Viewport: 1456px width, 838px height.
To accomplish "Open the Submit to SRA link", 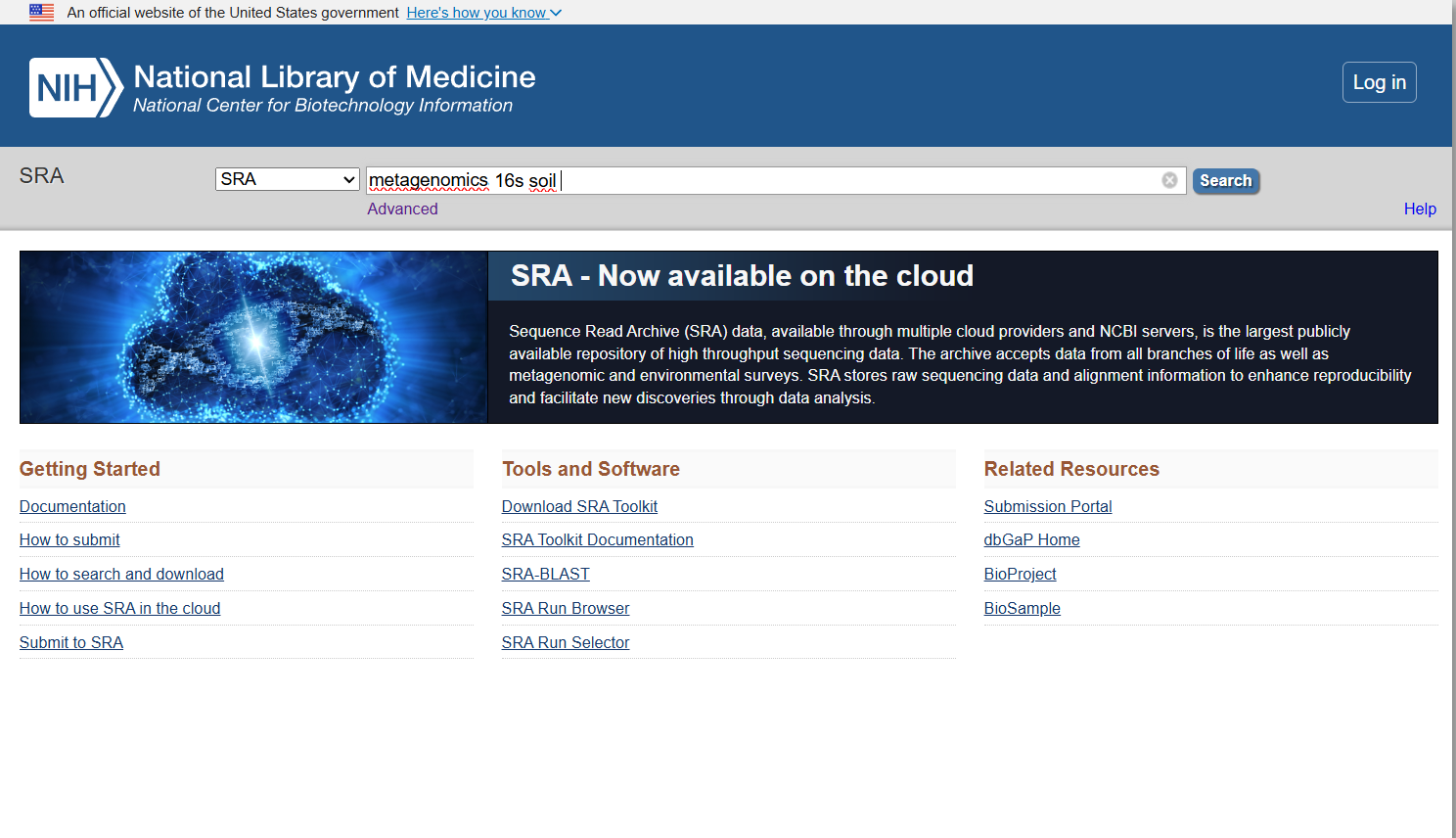I will [71, 642].
